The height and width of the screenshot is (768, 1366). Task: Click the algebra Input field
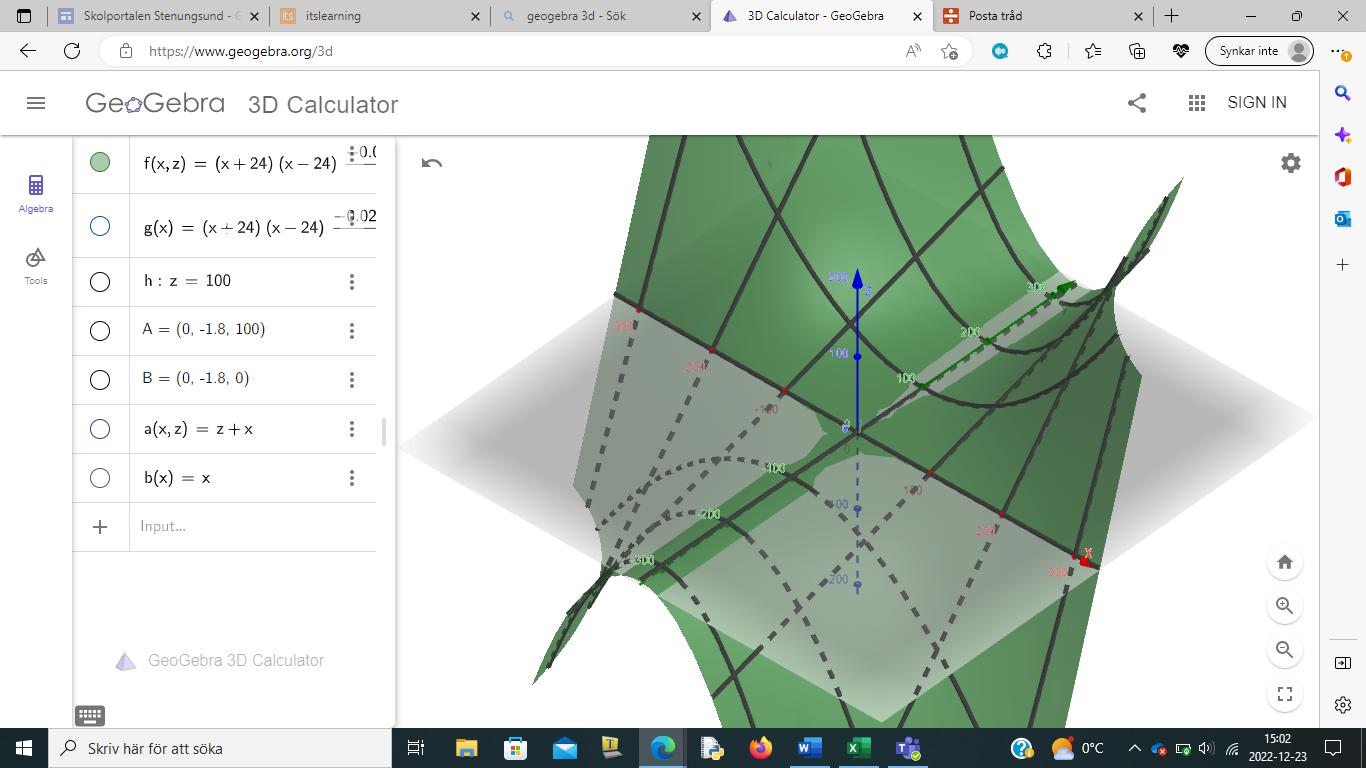(250, 527)
